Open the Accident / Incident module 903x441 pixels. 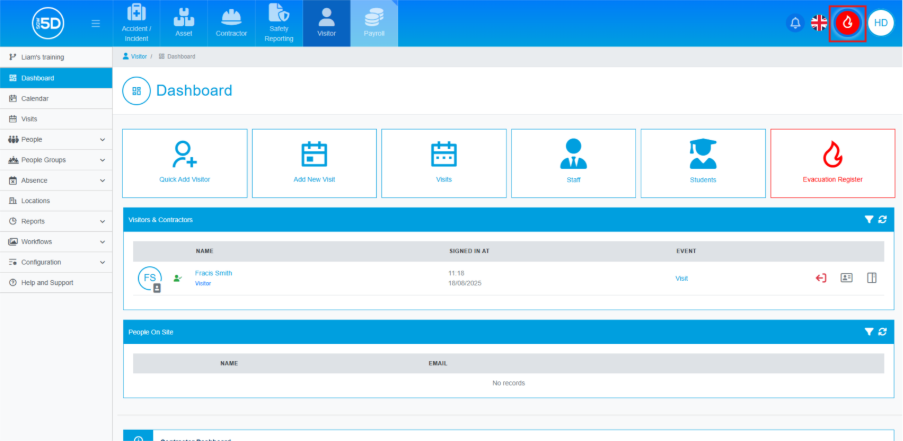pyautogui.click(x=136, y=23)
